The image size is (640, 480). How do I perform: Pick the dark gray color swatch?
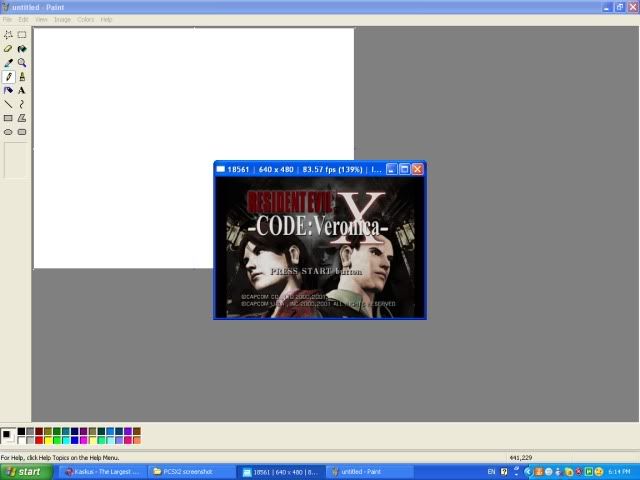click(30, 431)
